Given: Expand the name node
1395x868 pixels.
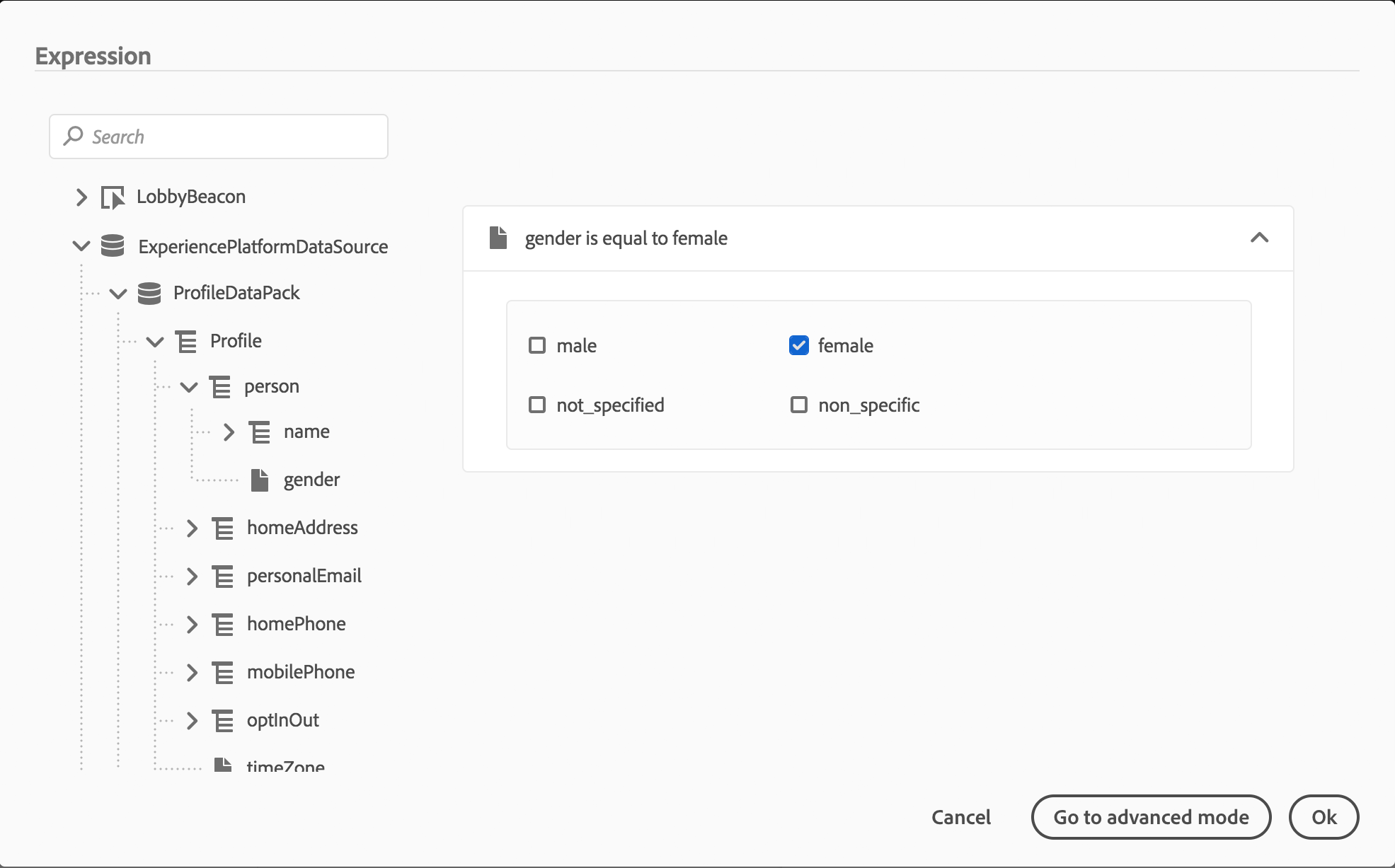Looking at the screenshot, I should pyautogui.click(x=229, y=432).
